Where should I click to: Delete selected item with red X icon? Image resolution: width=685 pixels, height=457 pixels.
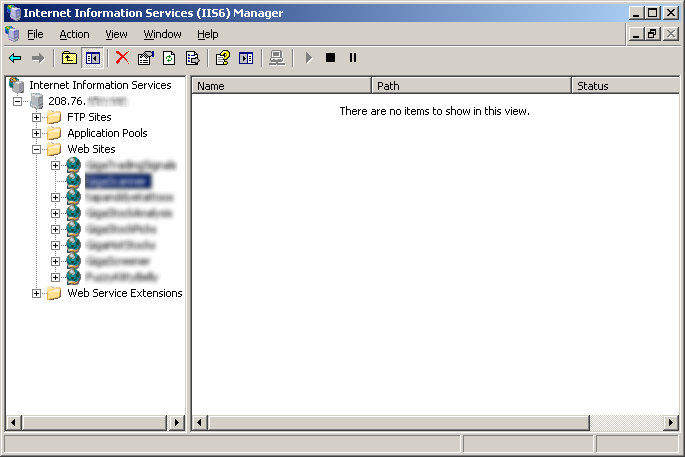click(x=122, y=58)
